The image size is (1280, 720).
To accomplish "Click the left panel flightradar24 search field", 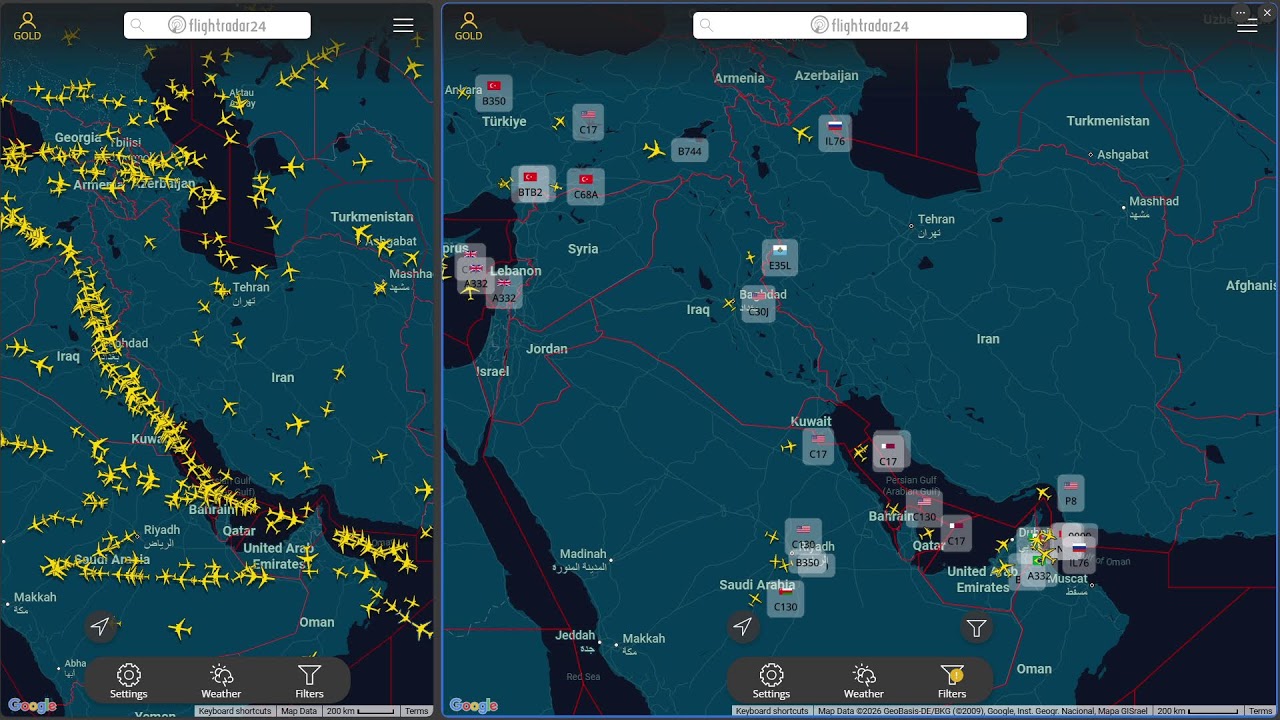I will point(217,25).
